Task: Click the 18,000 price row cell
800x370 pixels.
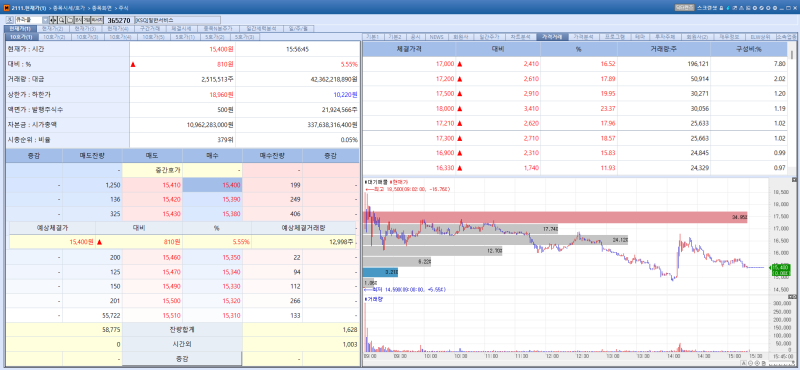Action: [x=409, y=109]
